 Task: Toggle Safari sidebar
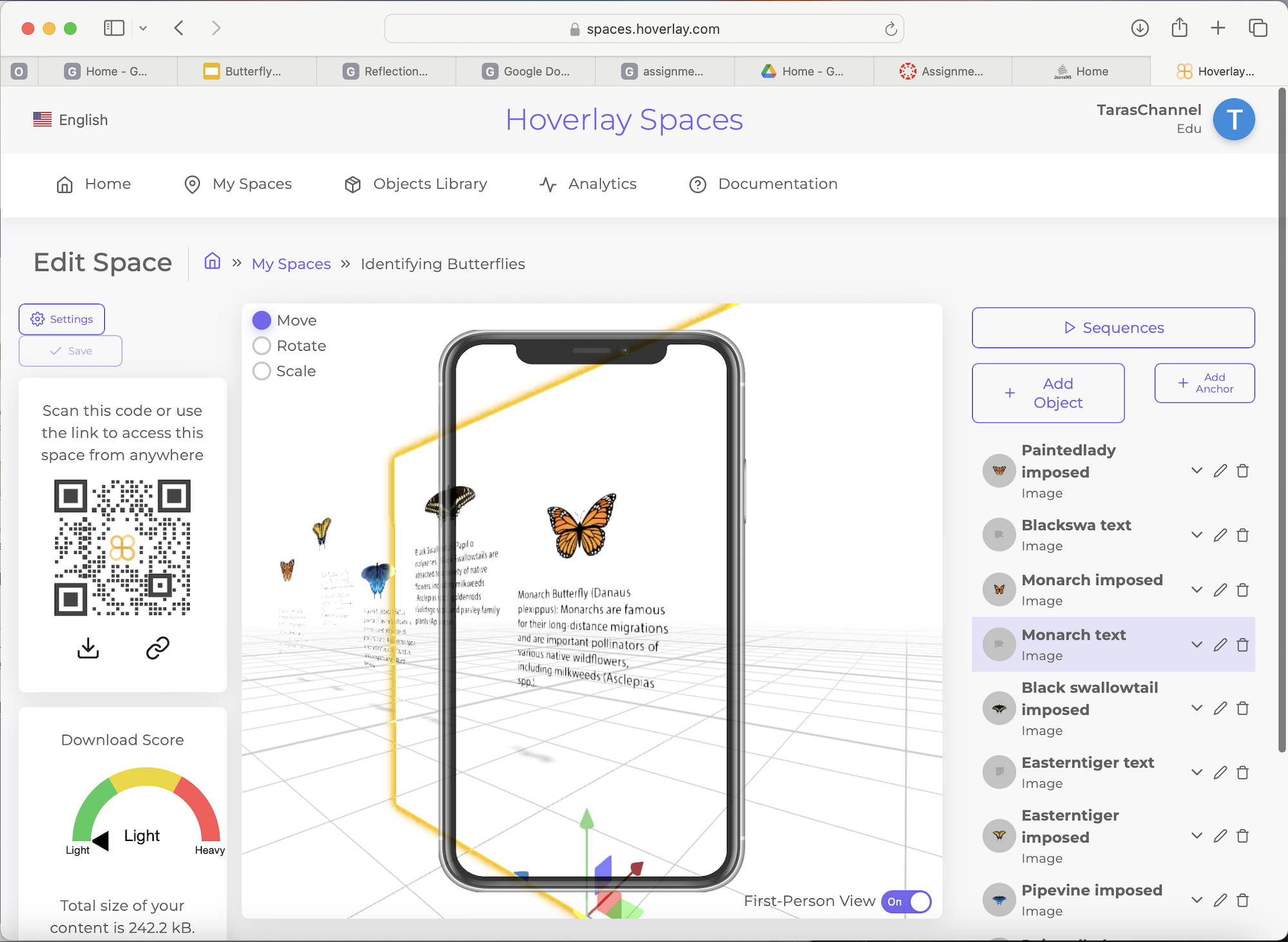tap(114, 28)
